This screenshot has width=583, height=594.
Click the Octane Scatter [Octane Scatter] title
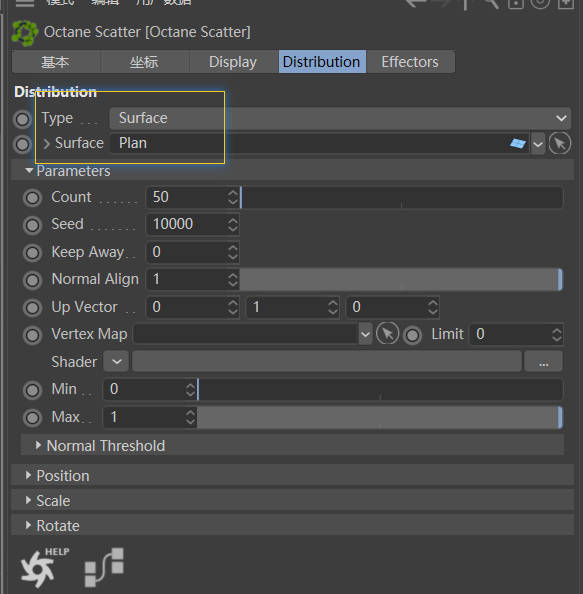147,32
